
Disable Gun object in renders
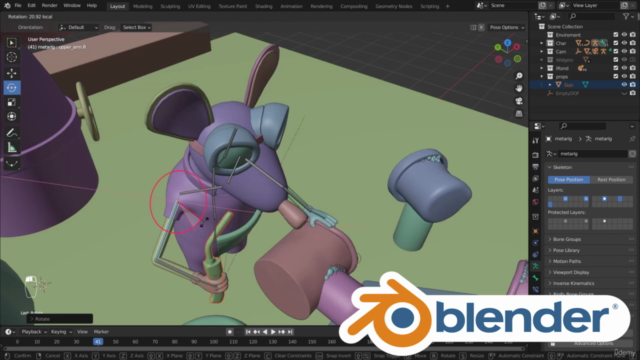tap(633, 84)
